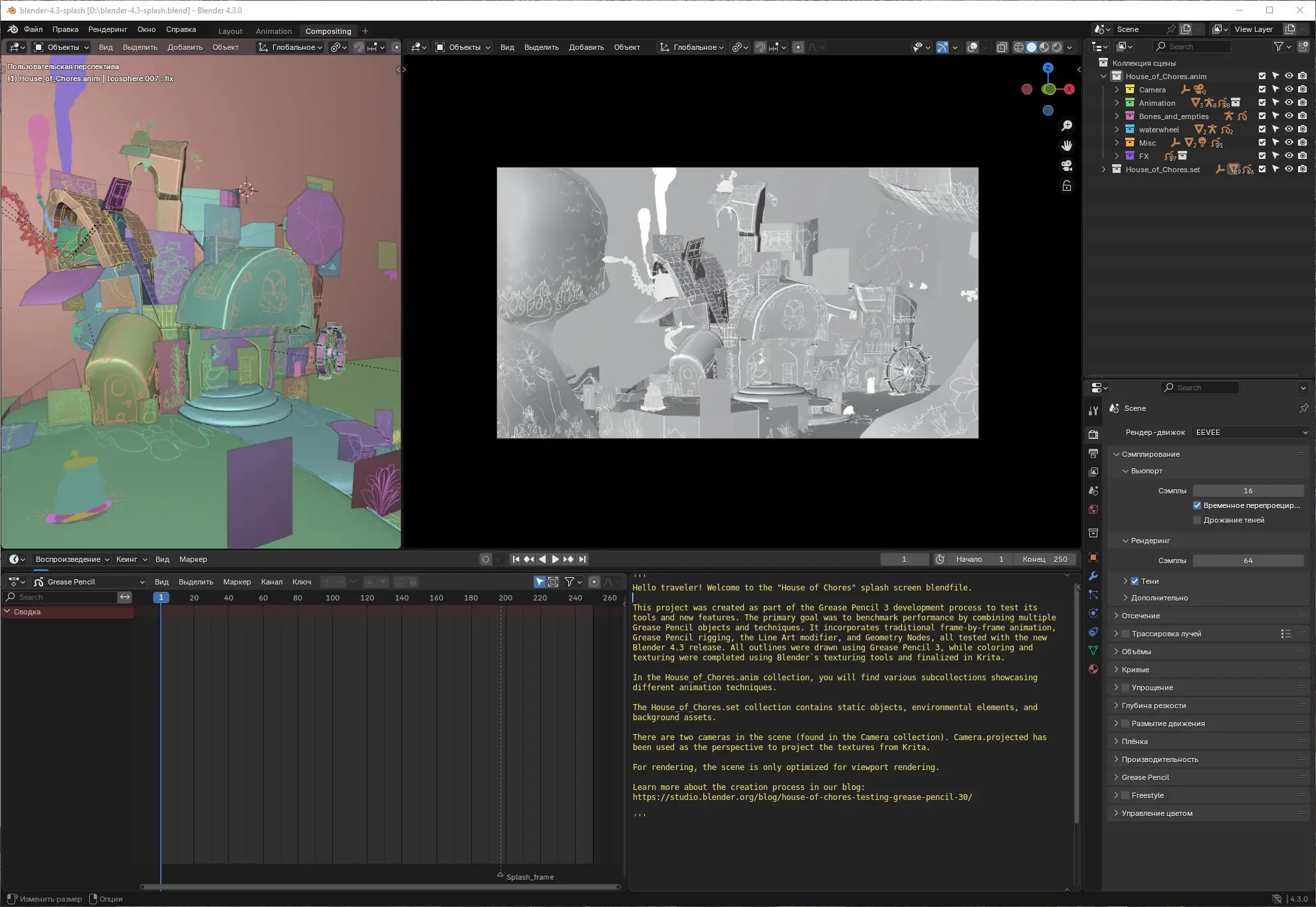This screenshot has height=907, width=1316.
Task: Open the World properties tab icon
Action: click(1093, 509)
